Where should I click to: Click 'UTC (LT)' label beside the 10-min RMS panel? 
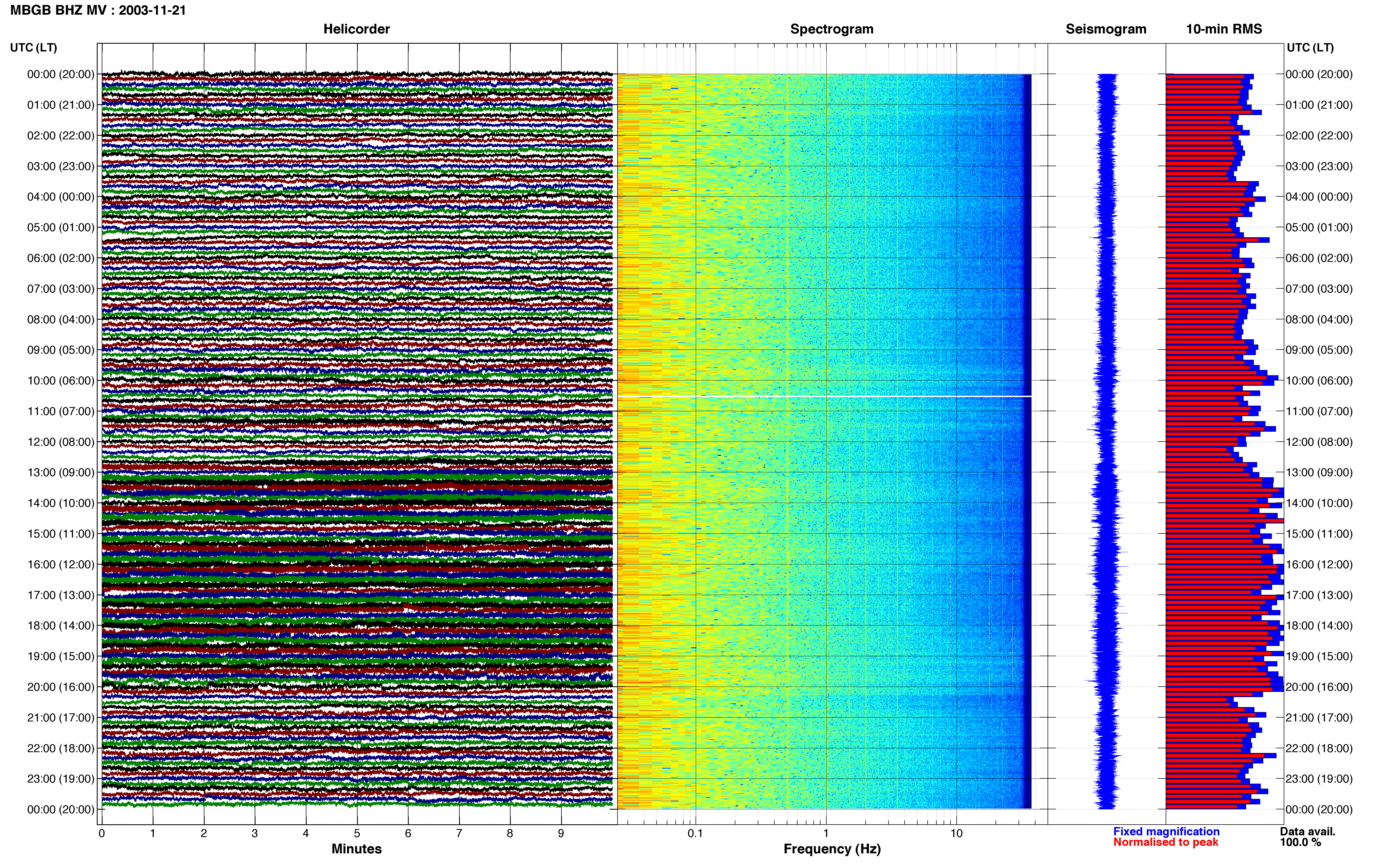point(1310,48)
